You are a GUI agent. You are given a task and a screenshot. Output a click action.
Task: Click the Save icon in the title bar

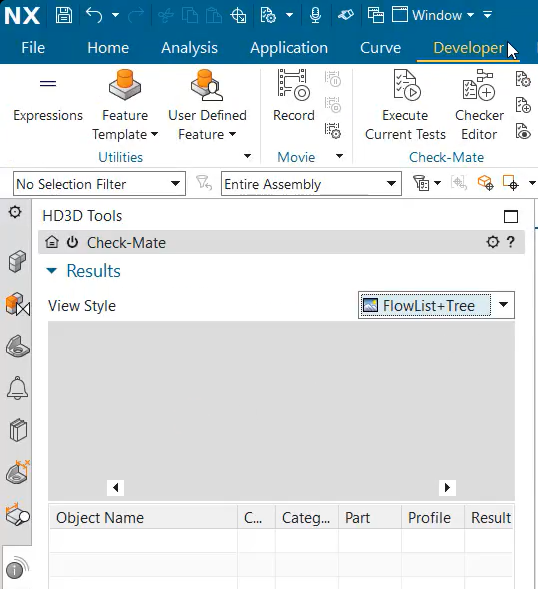[63, 15]
